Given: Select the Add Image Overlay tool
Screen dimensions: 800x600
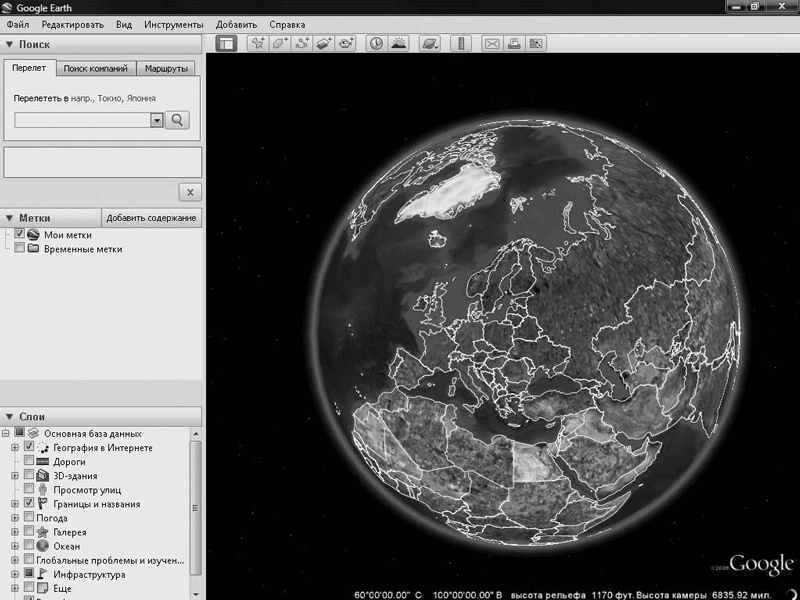Looking at the screenshot, I should [323, 43].
